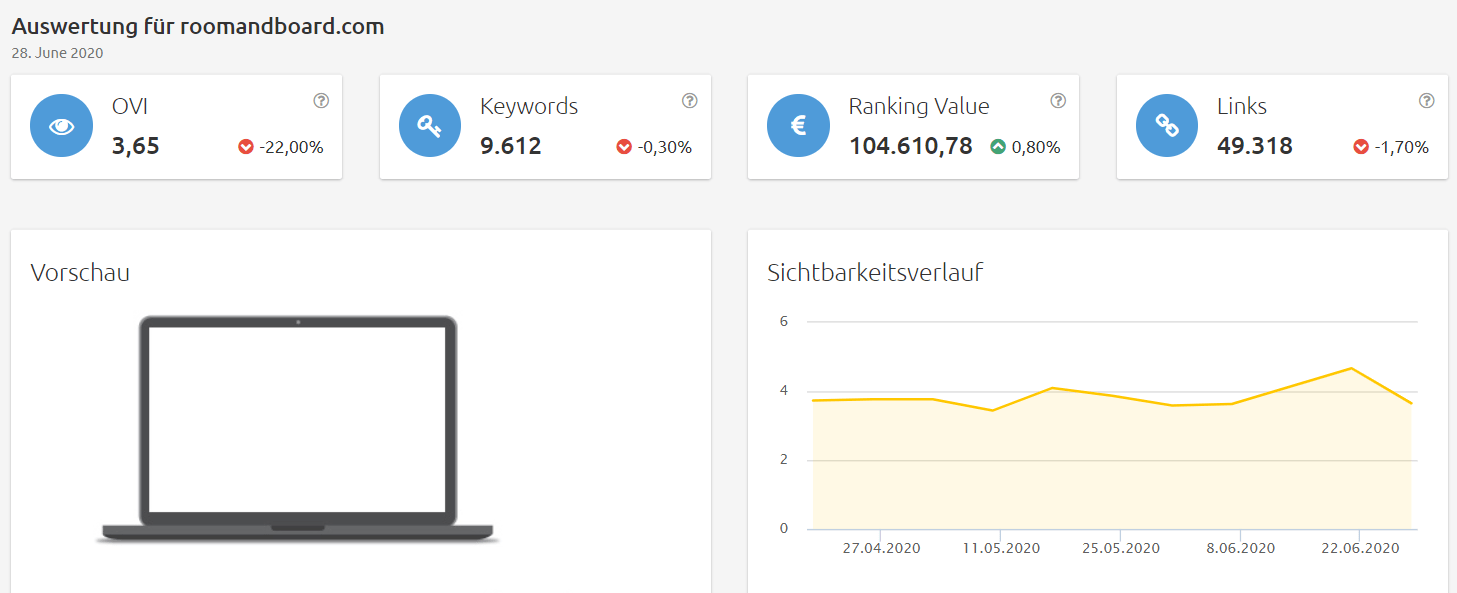
Task: Click the 25.05.2020 axis label
Action: [1121, 548]
